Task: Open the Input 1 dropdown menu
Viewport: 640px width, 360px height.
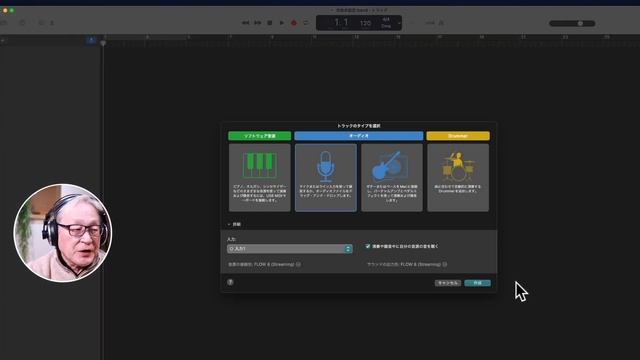Action: click(x=289, y=249)
